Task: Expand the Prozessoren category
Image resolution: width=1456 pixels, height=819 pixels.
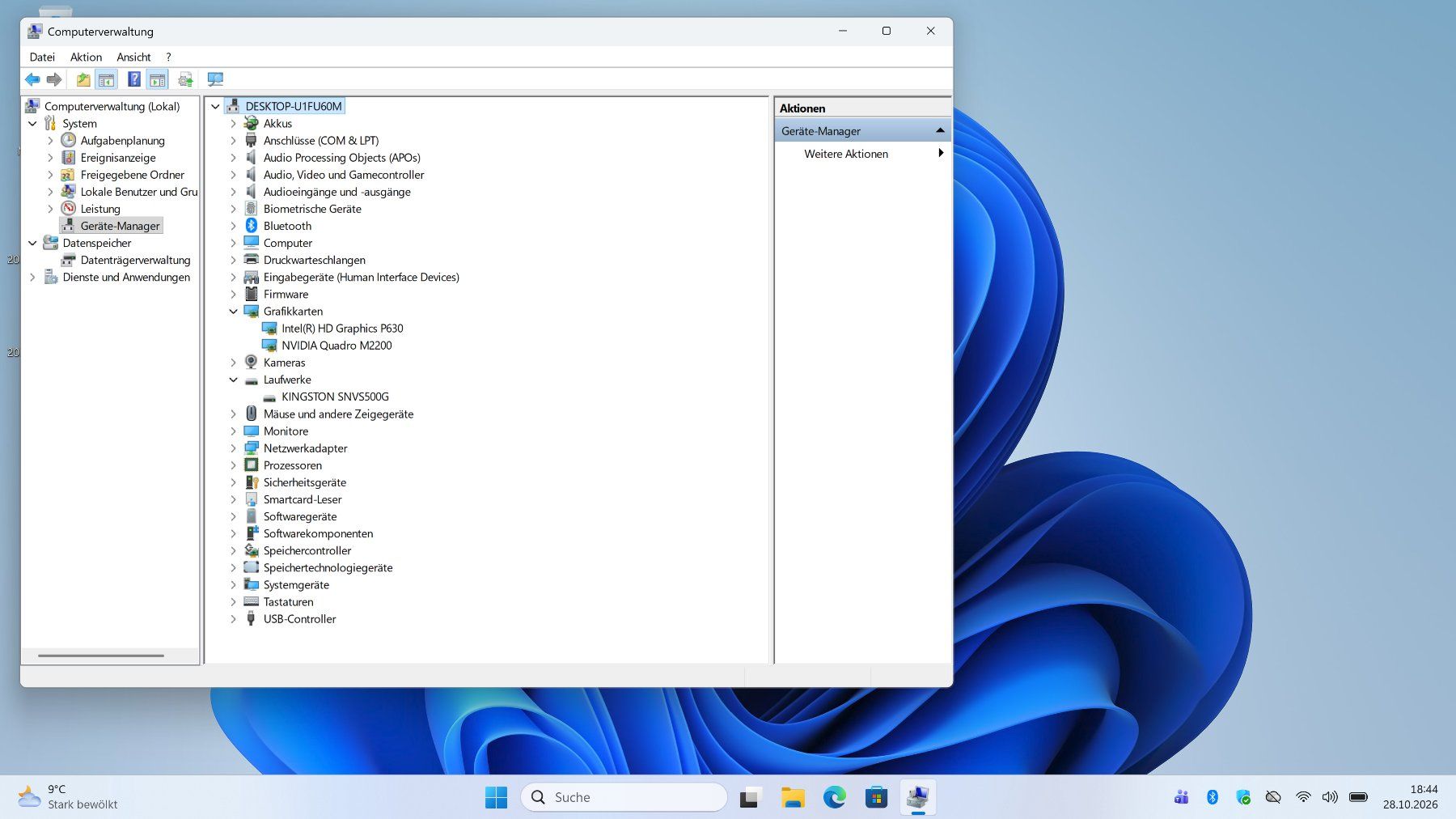Action: pyautogui.click(x=234, y=465)
